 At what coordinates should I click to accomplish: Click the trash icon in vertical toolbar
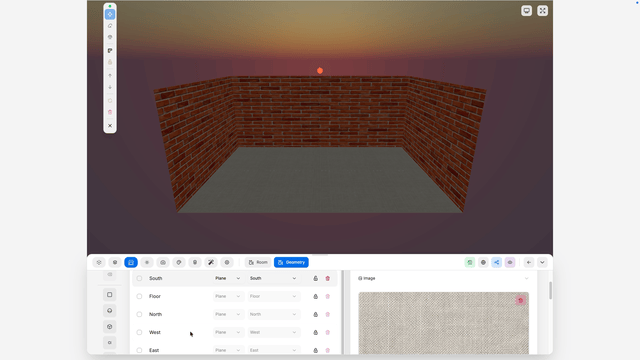[x=110, y=112]
